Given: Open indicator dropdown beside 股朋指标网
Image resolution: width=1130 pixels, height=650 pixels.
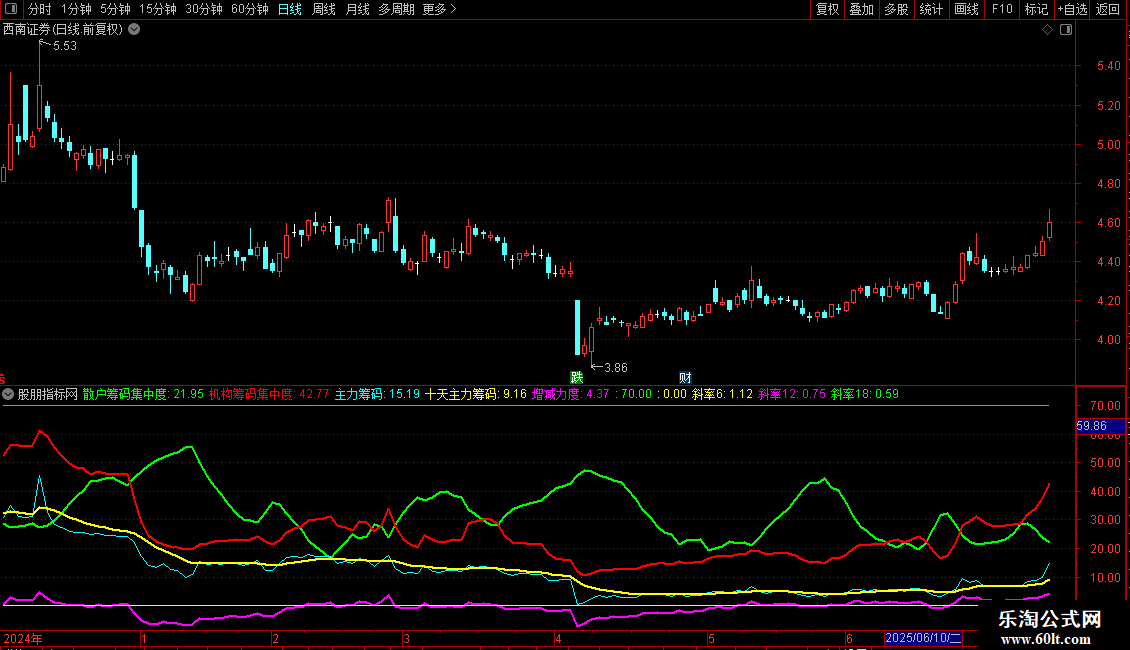Looking at the screenshot, I should [8, 394].
